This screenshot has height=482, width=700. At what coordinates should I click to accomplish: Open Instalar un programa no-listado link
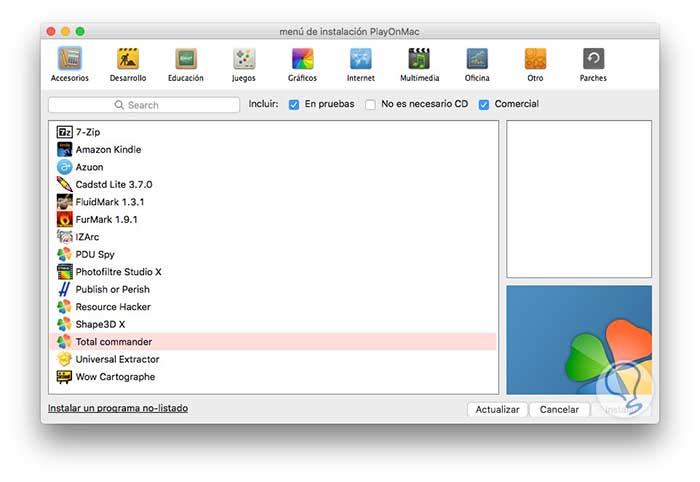pyautogui.click(x=118, y=408)
